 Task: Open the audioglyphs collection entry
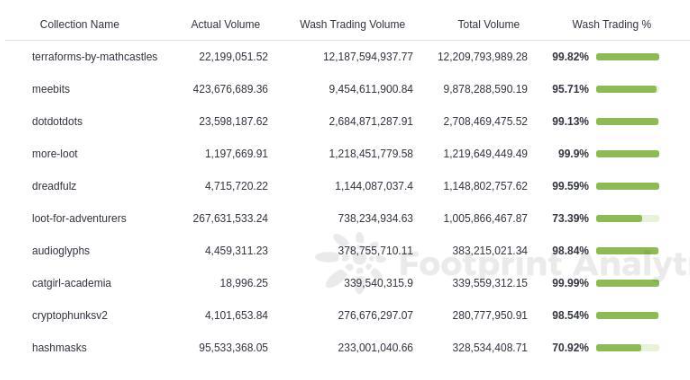(x=61, y=251)
